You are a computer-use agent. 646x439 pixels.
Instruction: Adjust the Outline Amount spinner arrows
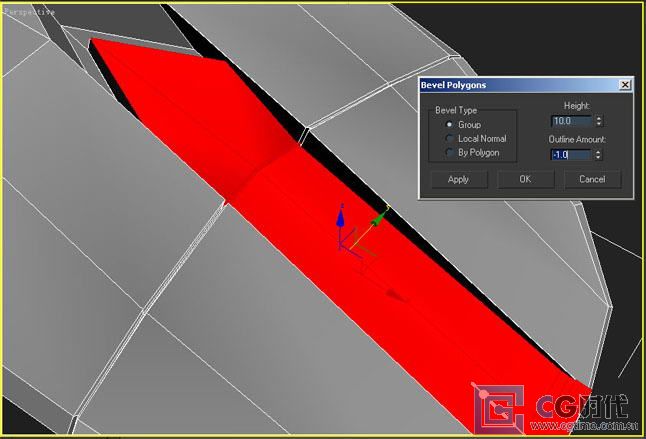tap(599, 155)
